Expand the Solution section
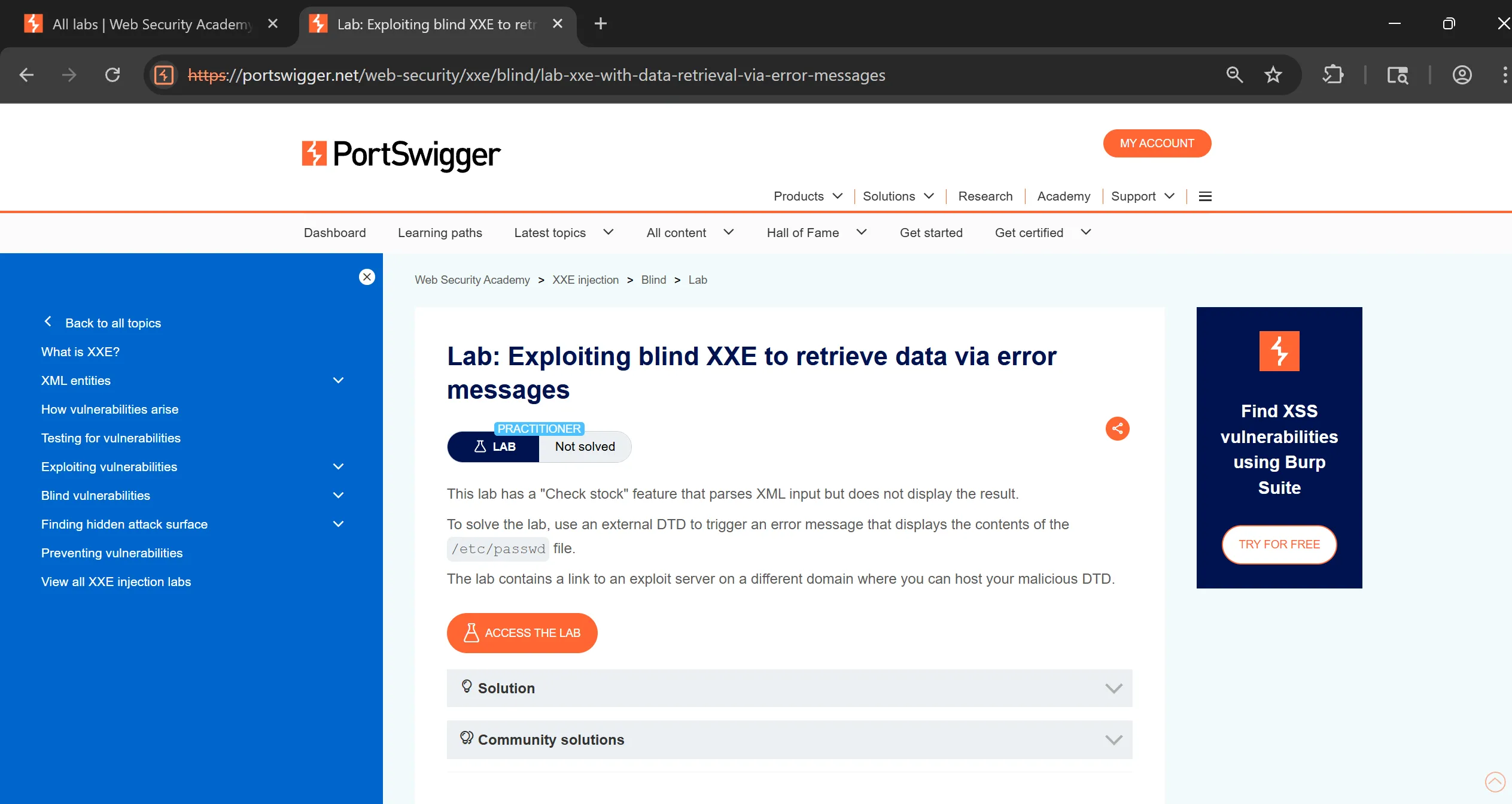 pos(789,688)
